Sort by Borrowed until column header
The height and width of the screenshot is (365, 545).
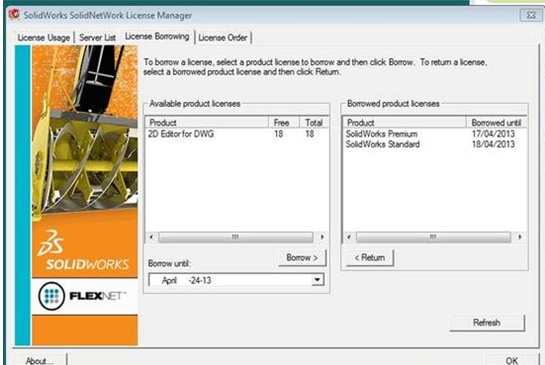pyautogui.click(x=496, y=122)
